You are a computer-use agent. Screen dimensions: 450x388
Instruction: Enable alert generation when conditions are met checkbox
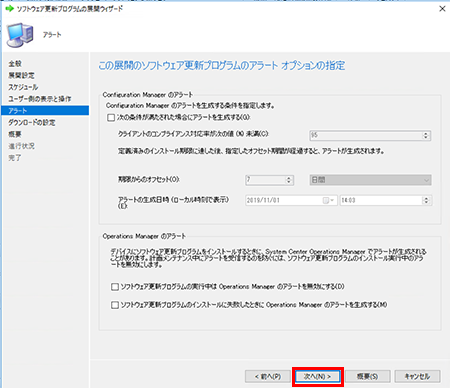coord(111,117)
